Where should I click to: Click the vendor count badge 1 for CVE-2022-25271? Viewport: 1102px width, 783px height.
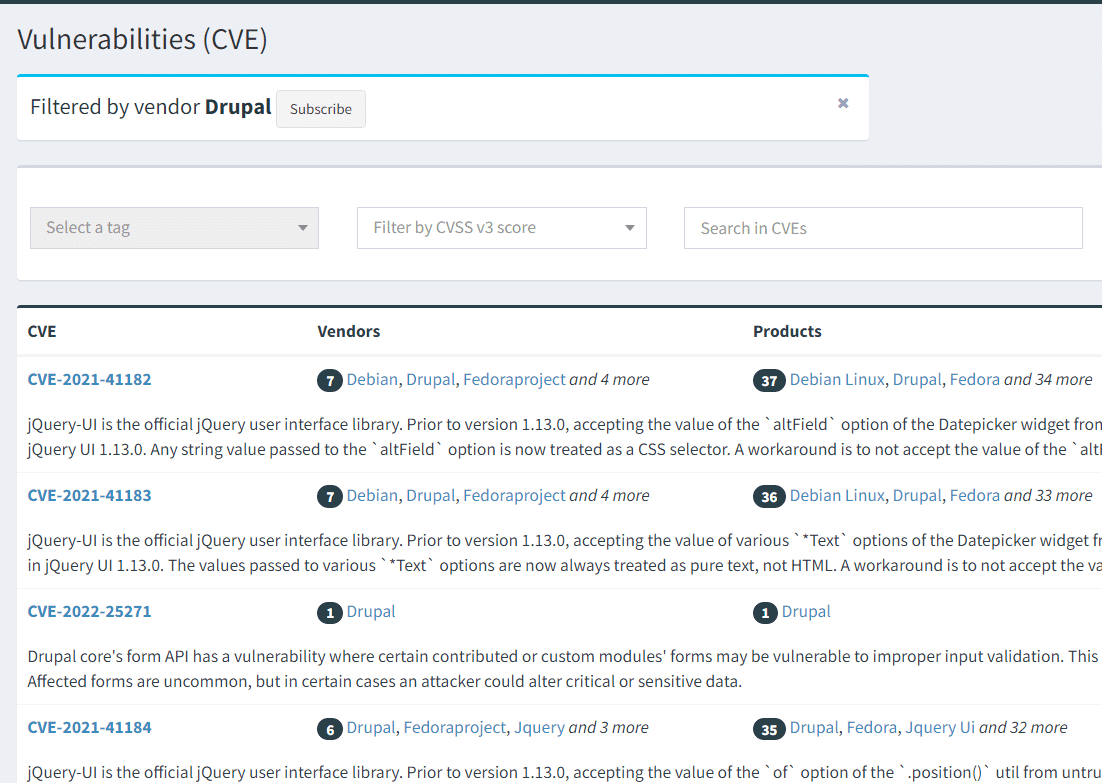330,613
